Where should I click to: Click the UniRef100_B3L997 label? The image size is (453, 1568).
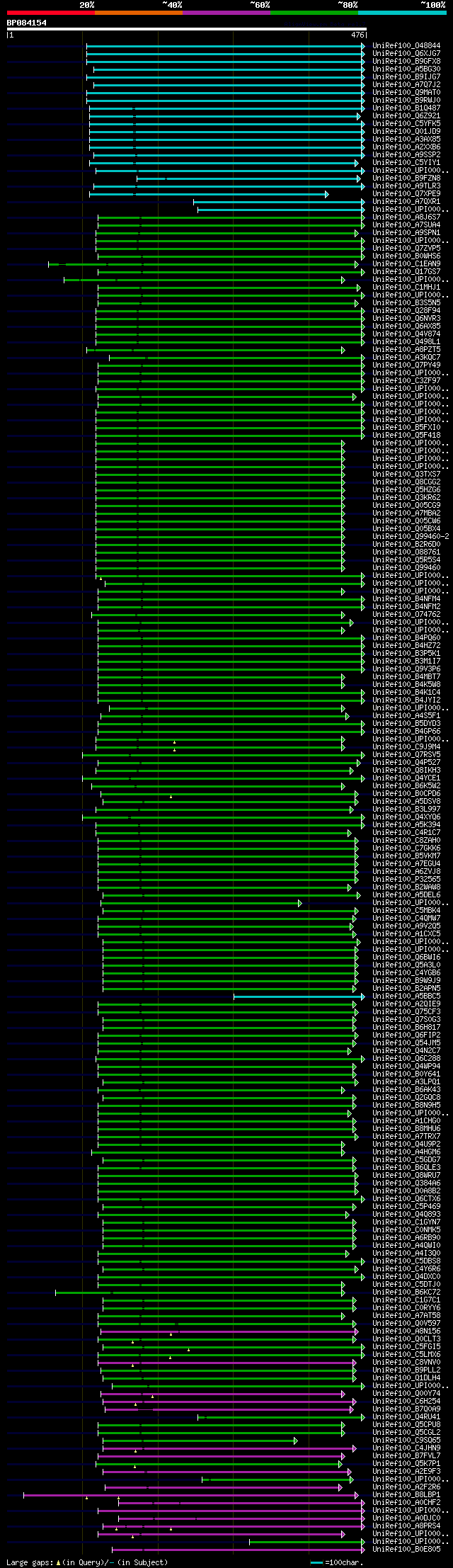406,809
